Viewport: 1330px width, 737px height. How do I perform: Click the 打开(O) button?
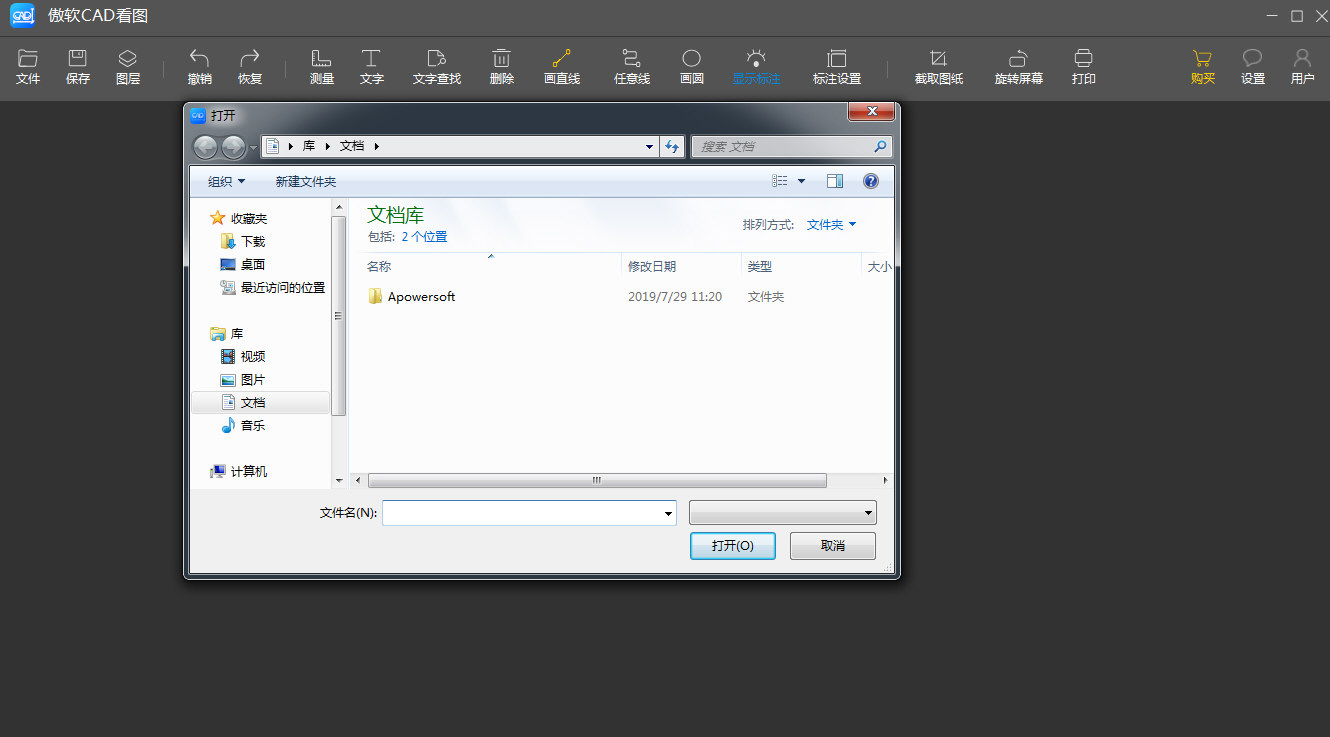pos(733,545)
